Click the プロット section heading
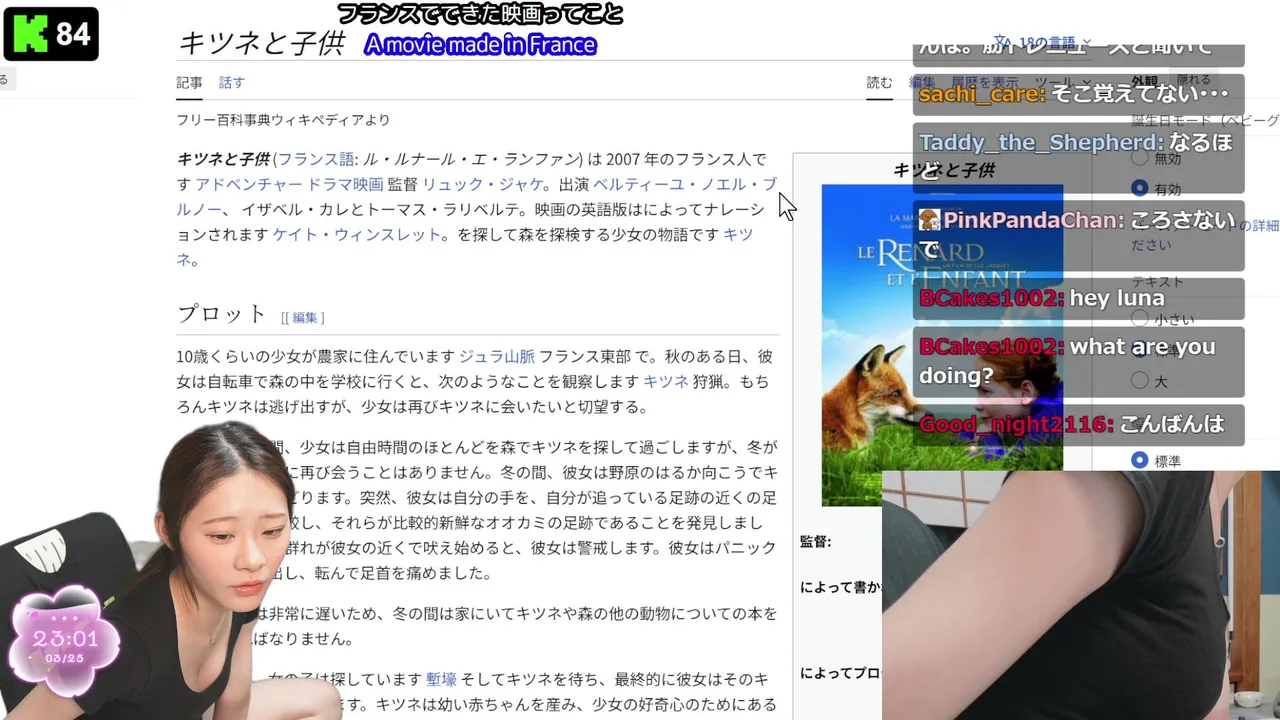 coord(222,313)
